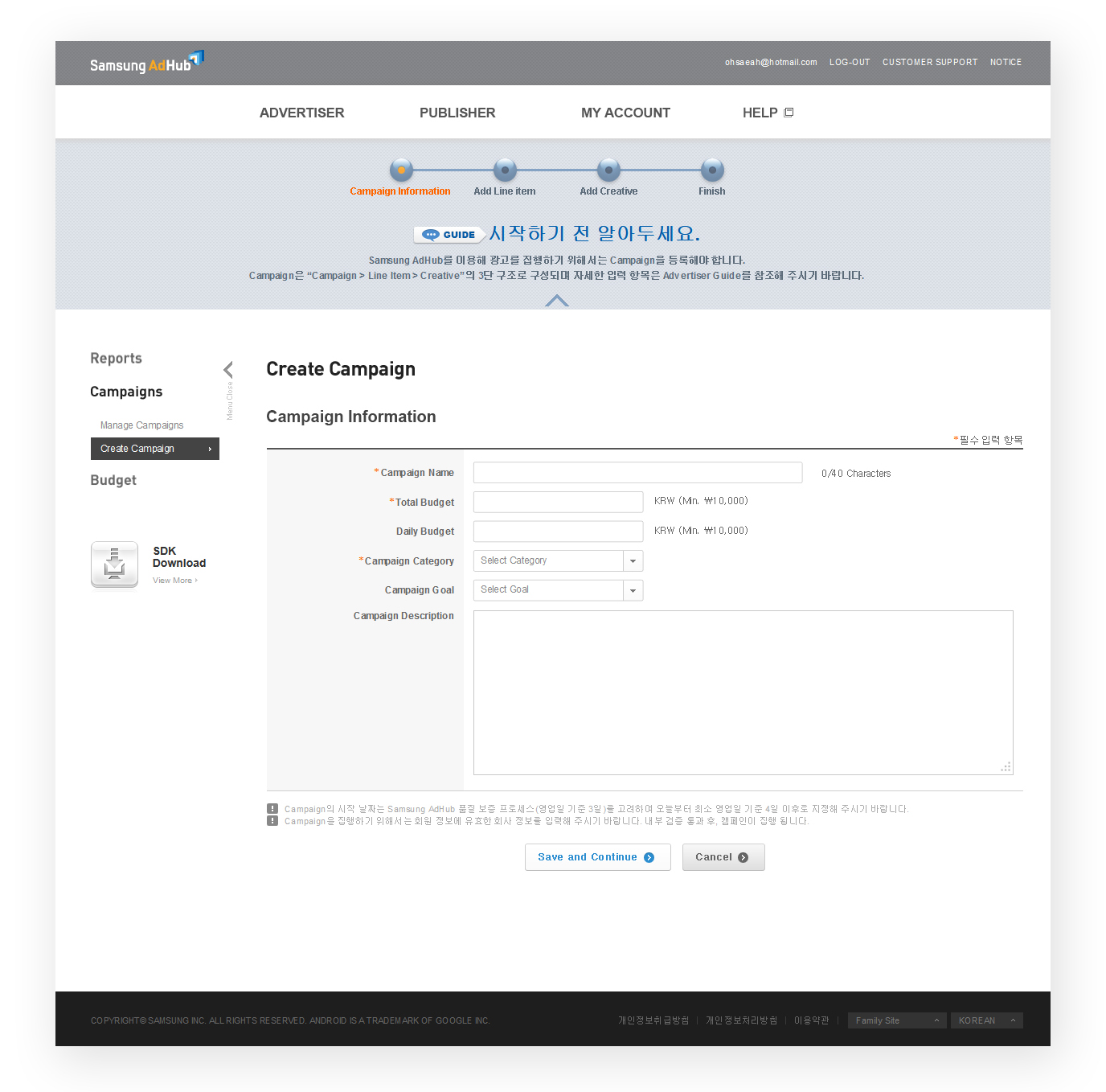Screen dimensions: 1106x1092
Task: Click the Add Line item step label
Action: click(505, 191)
